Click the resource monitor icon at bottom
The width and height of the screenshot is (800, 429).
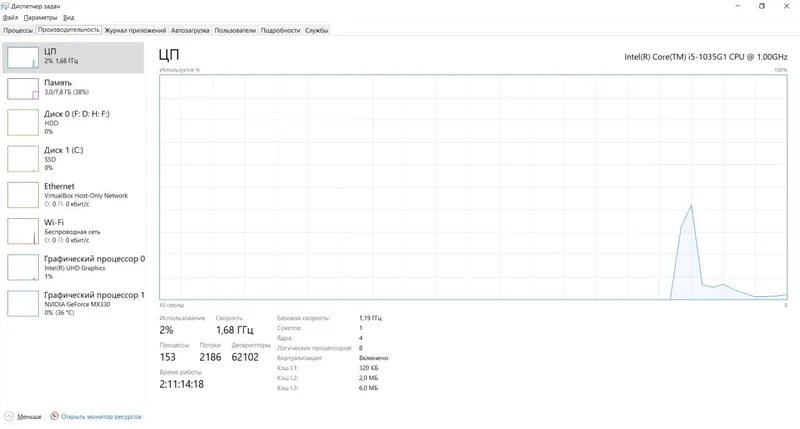[54, 416]
